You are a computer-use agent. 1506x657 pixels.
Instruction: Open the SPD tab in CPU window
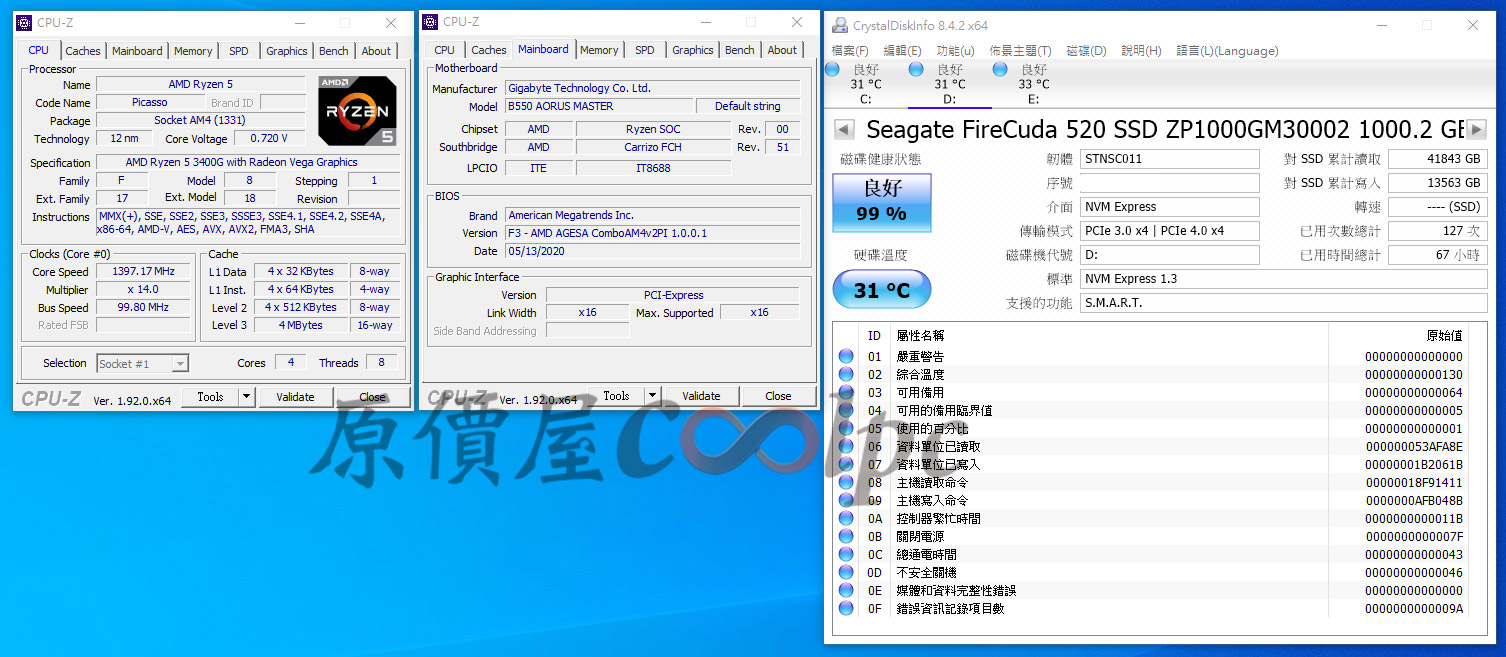pyautogui.click(x=239, y=51)
